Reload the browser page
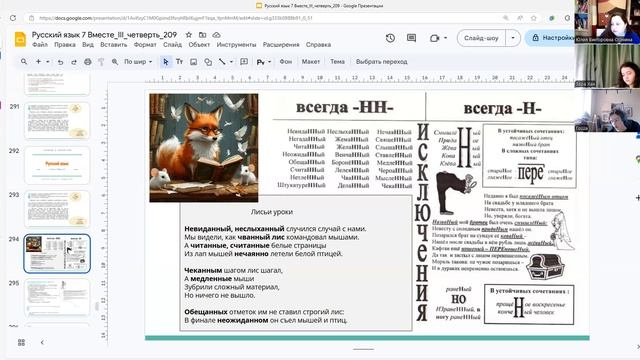 tap(13, 18)
